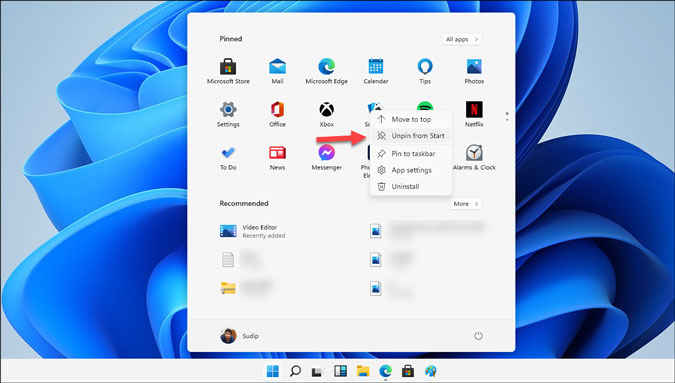Click the power button in Start menu
The height and width of the screenshot is (383, 675).
click(x=478, y=336)
